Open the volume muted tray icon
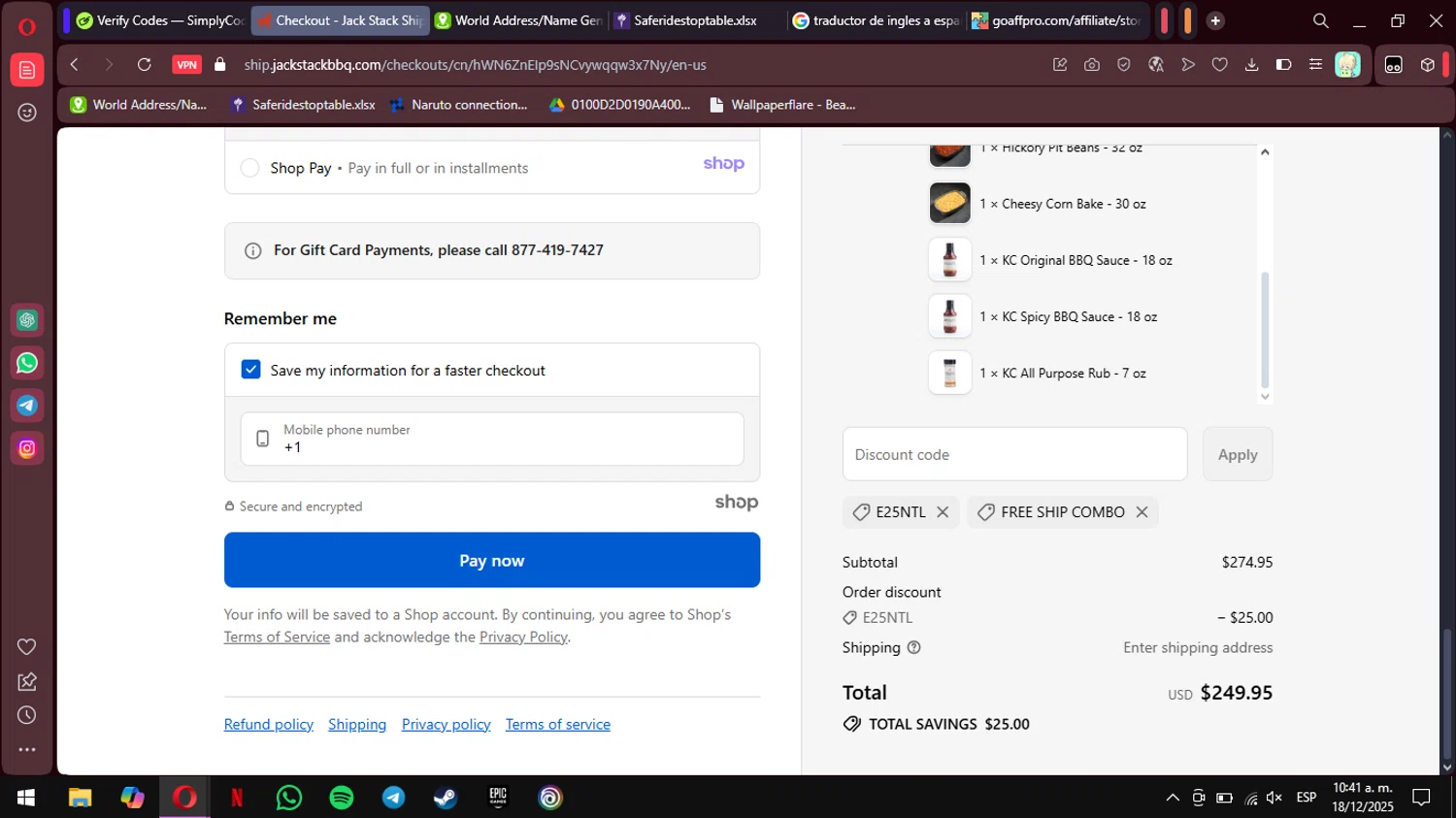This screenshot has width=1456, height=818. click(x=1274, y=798)
